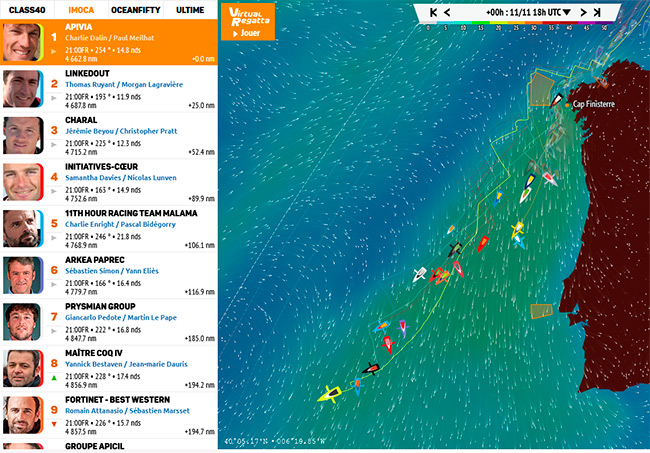Click Sébastien Simon's skipper photo

[22, 273]
